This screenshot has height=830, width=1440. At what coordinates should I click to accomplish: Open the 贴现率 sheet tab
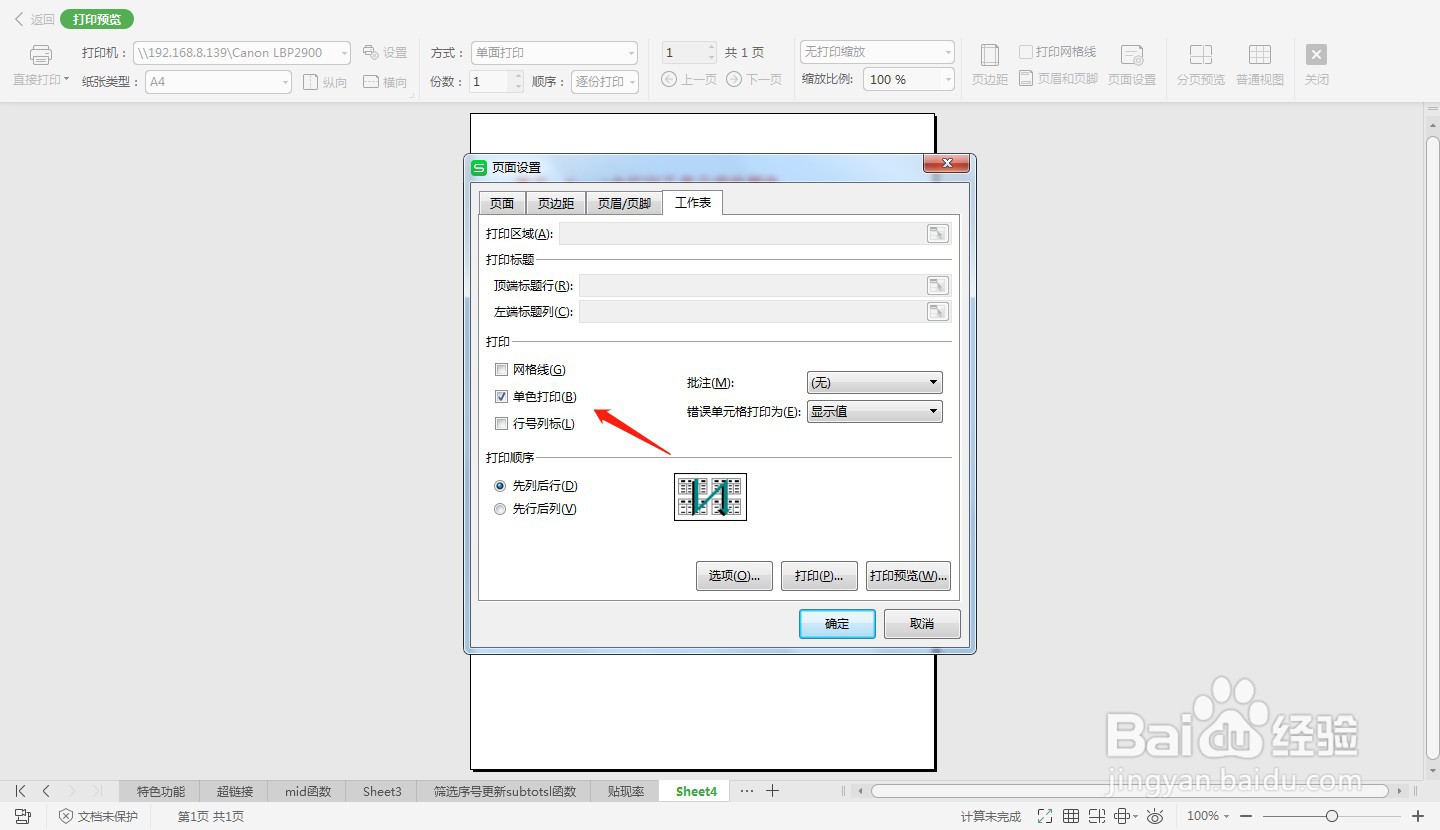(x=626, y=791)
